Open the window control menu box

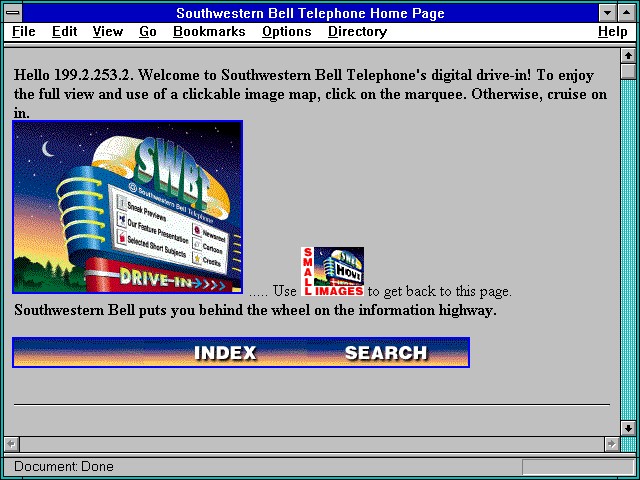pos(13,12)
